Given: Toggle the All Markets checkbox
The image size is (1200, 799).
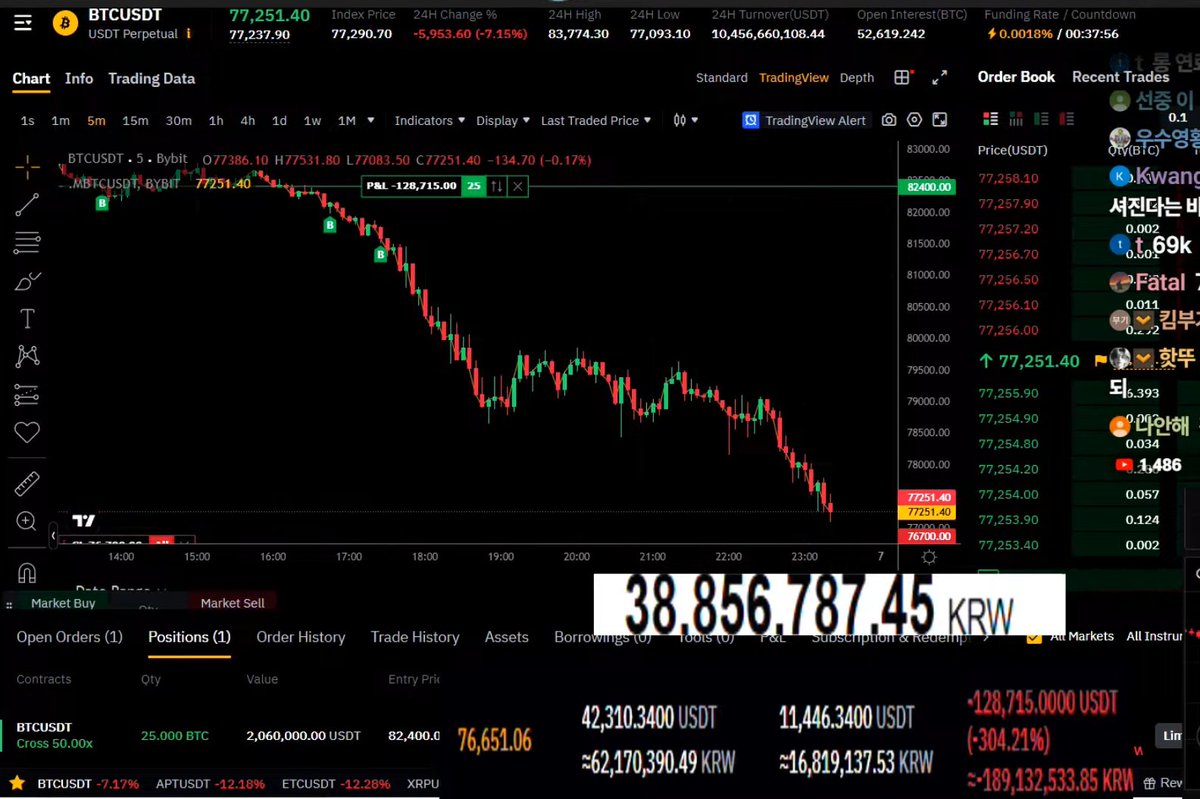Looking at the screenshot, I should 1033,636.
